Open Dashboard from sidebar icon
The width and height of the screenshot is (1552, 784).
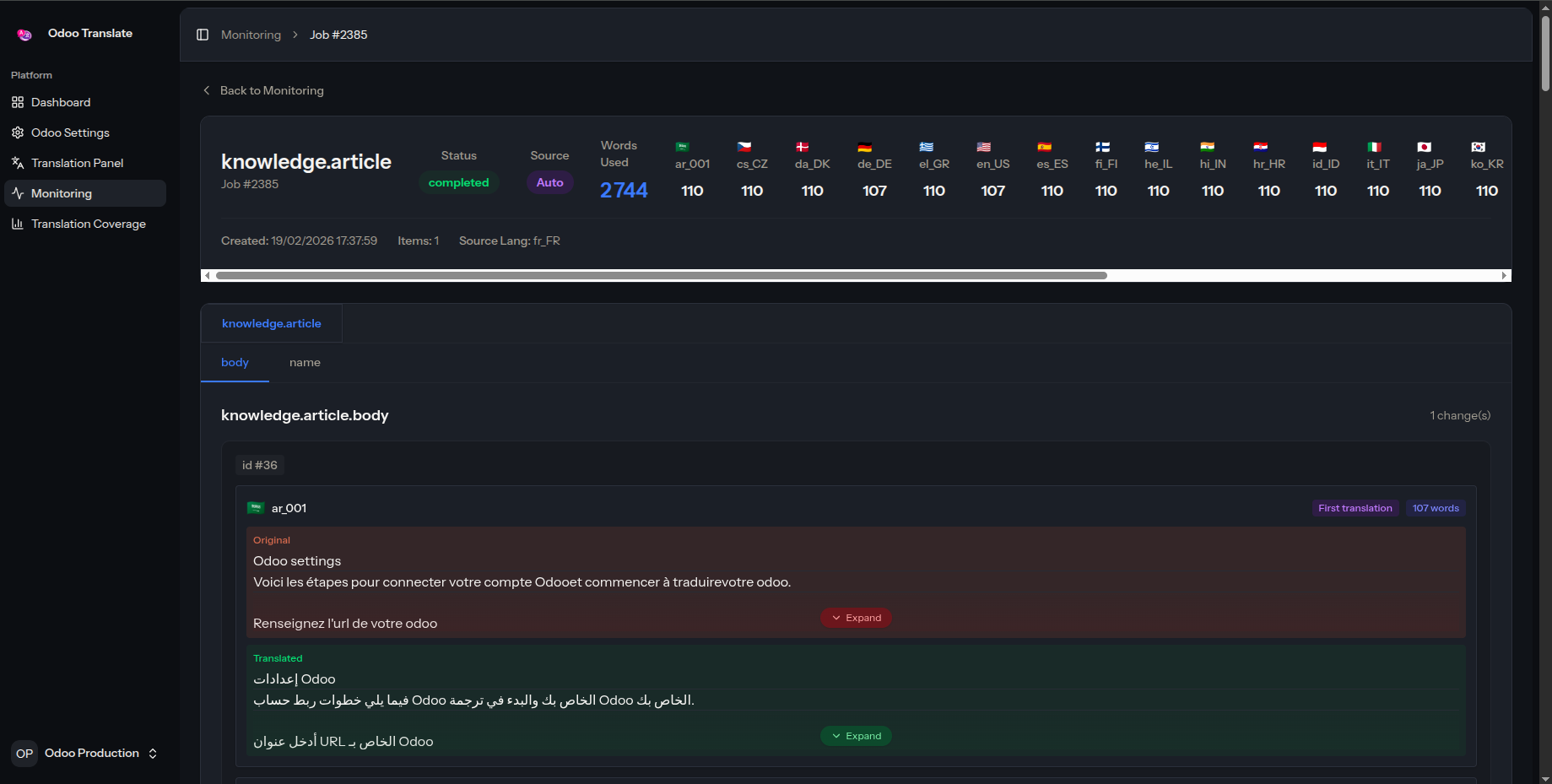tap(18, 102)
